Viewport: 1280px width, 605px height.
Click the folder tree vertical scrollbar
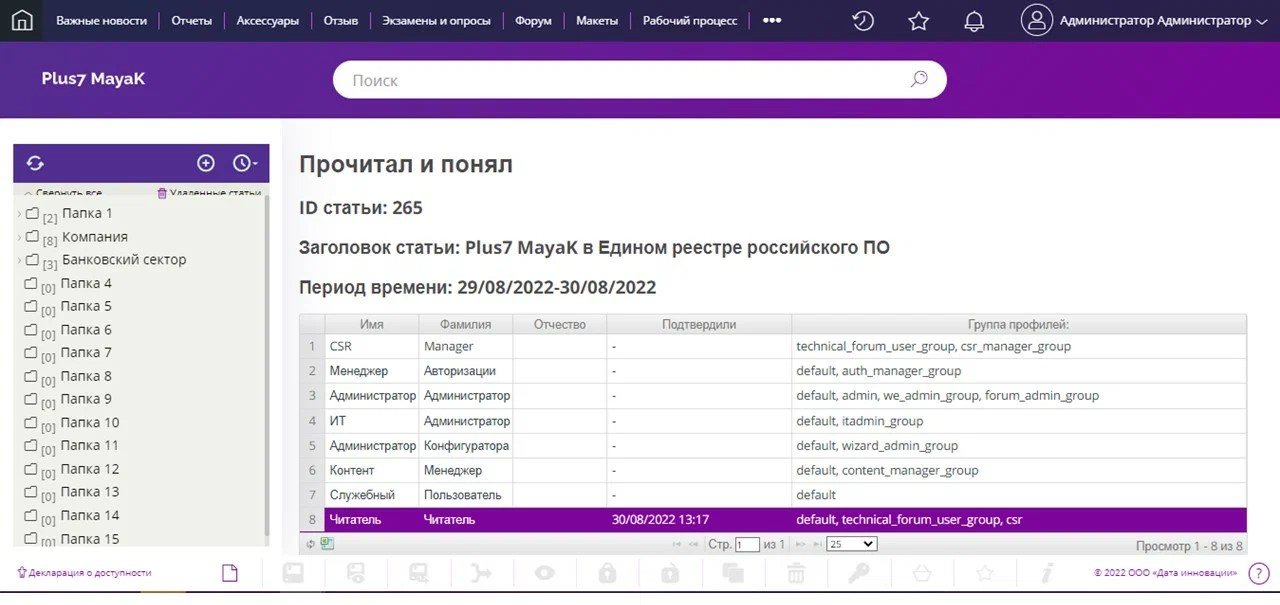tap(266, 365)
